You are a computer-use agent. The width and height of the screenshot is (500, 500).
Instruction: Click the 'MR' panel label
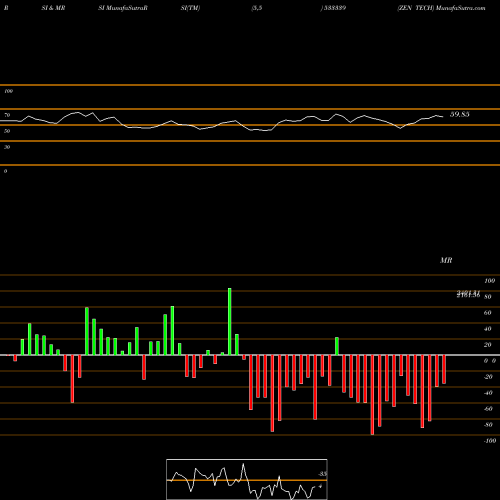pos(446,260)
